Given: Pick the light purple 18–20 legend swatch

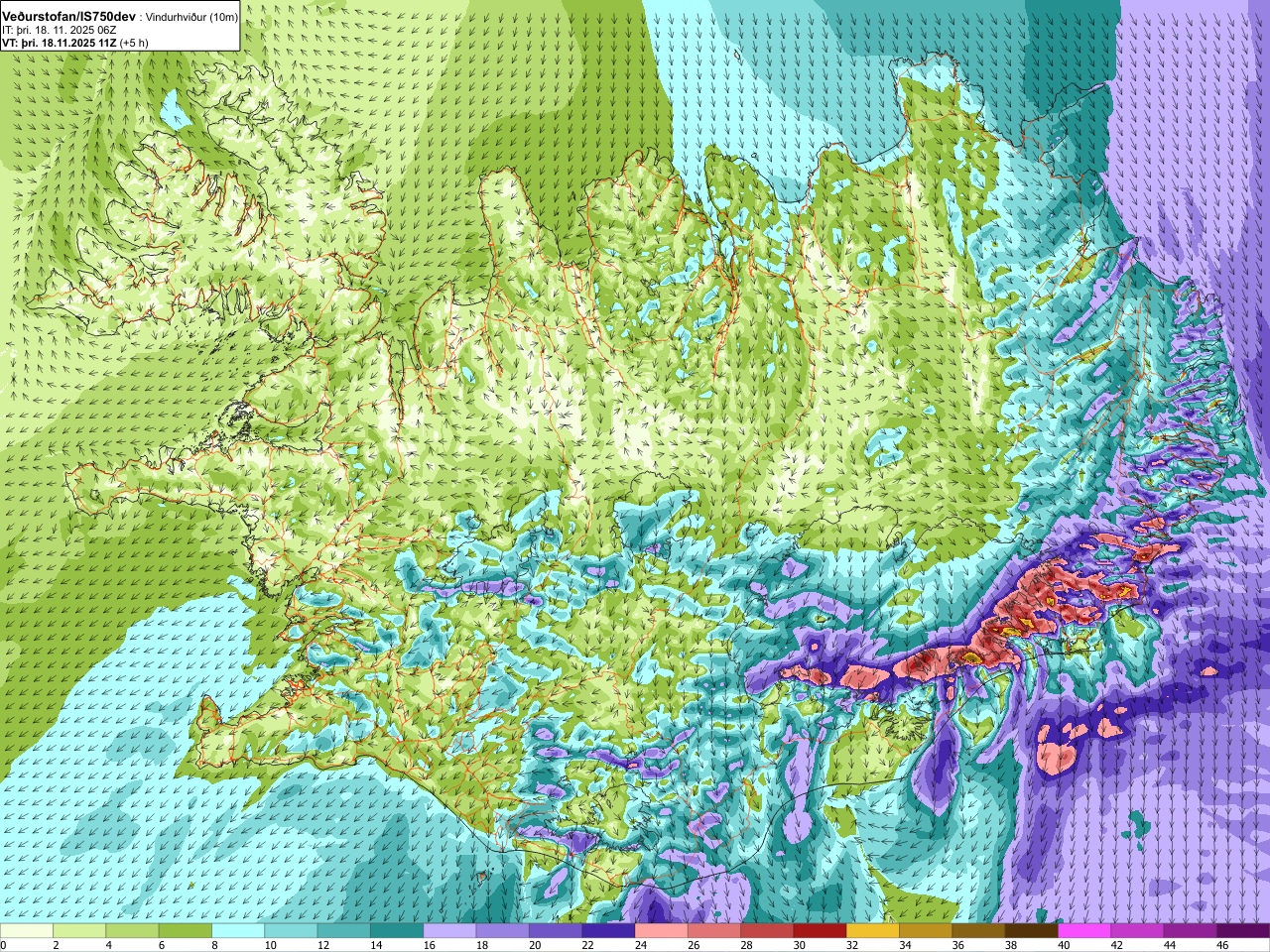Looking at the screenshot, I should tap(503, 931).
